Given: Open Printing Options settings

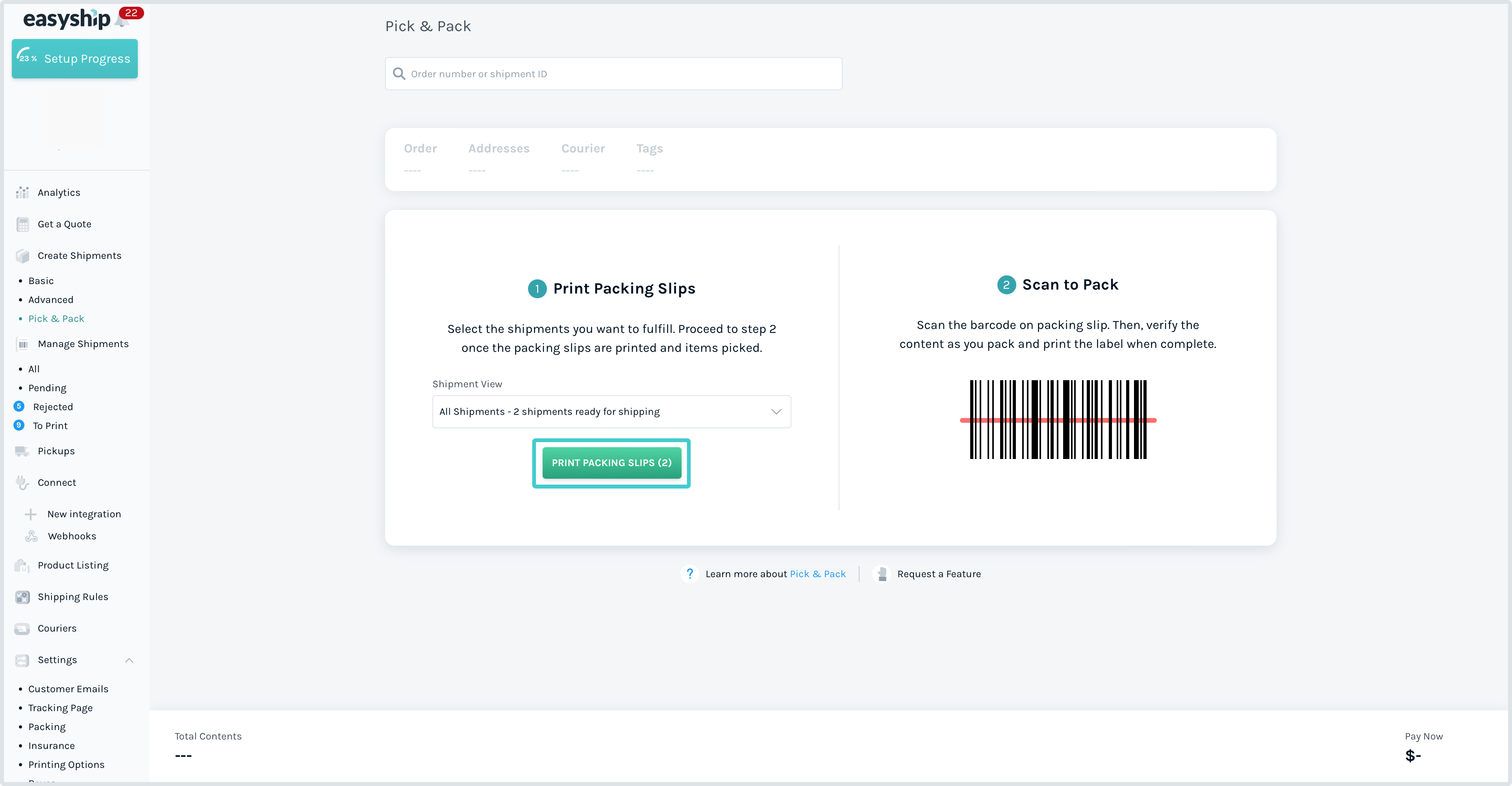Looking at the screenshot, I should 66,765.
